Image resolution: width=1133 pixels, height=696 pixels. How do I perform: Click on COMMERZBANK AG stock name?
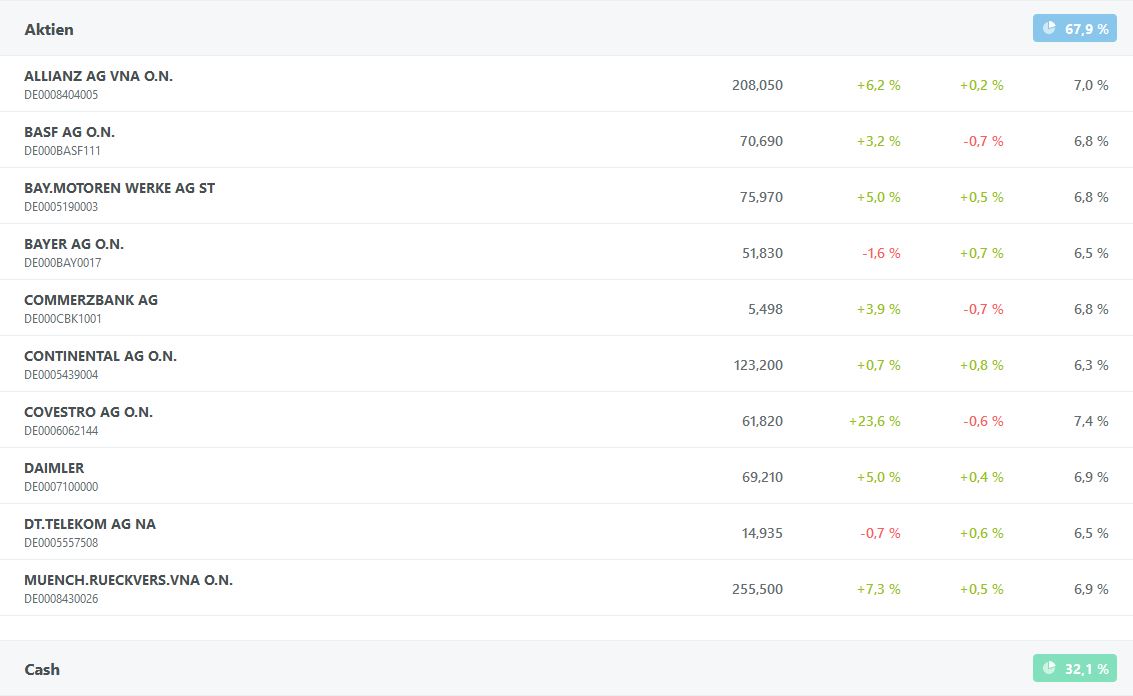coord(91,300)
